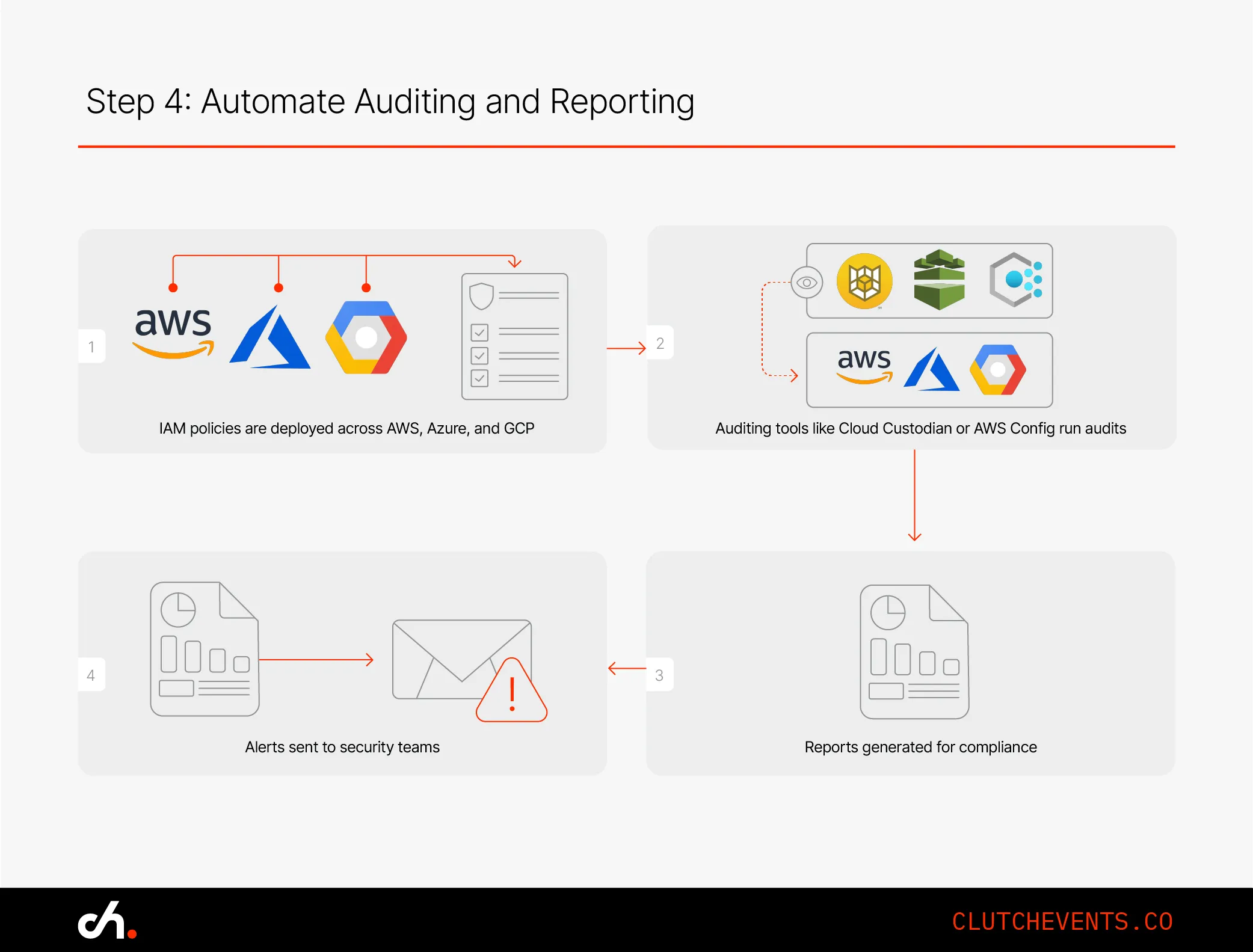Click the pie chart in panel 3 report
The width and height of the screenshot is (1253, 952).
[888, 613]
